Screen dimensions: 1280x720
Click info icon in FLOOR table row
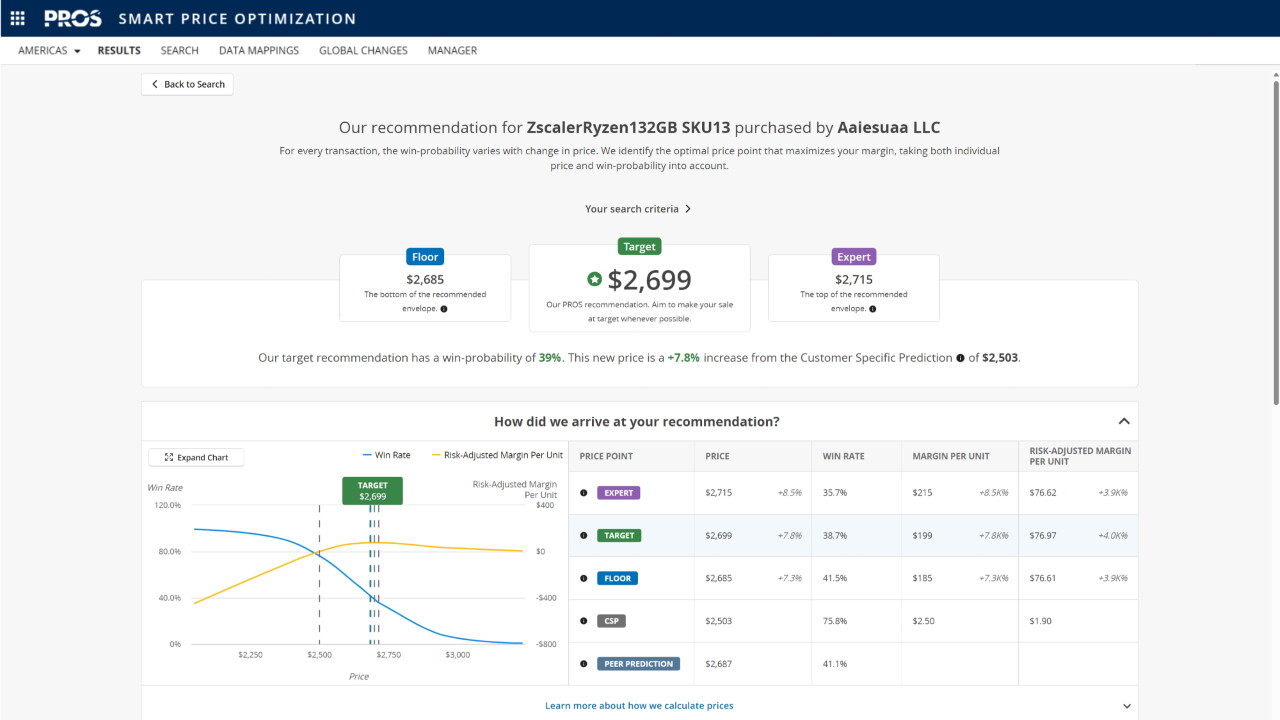click(584, 578)
